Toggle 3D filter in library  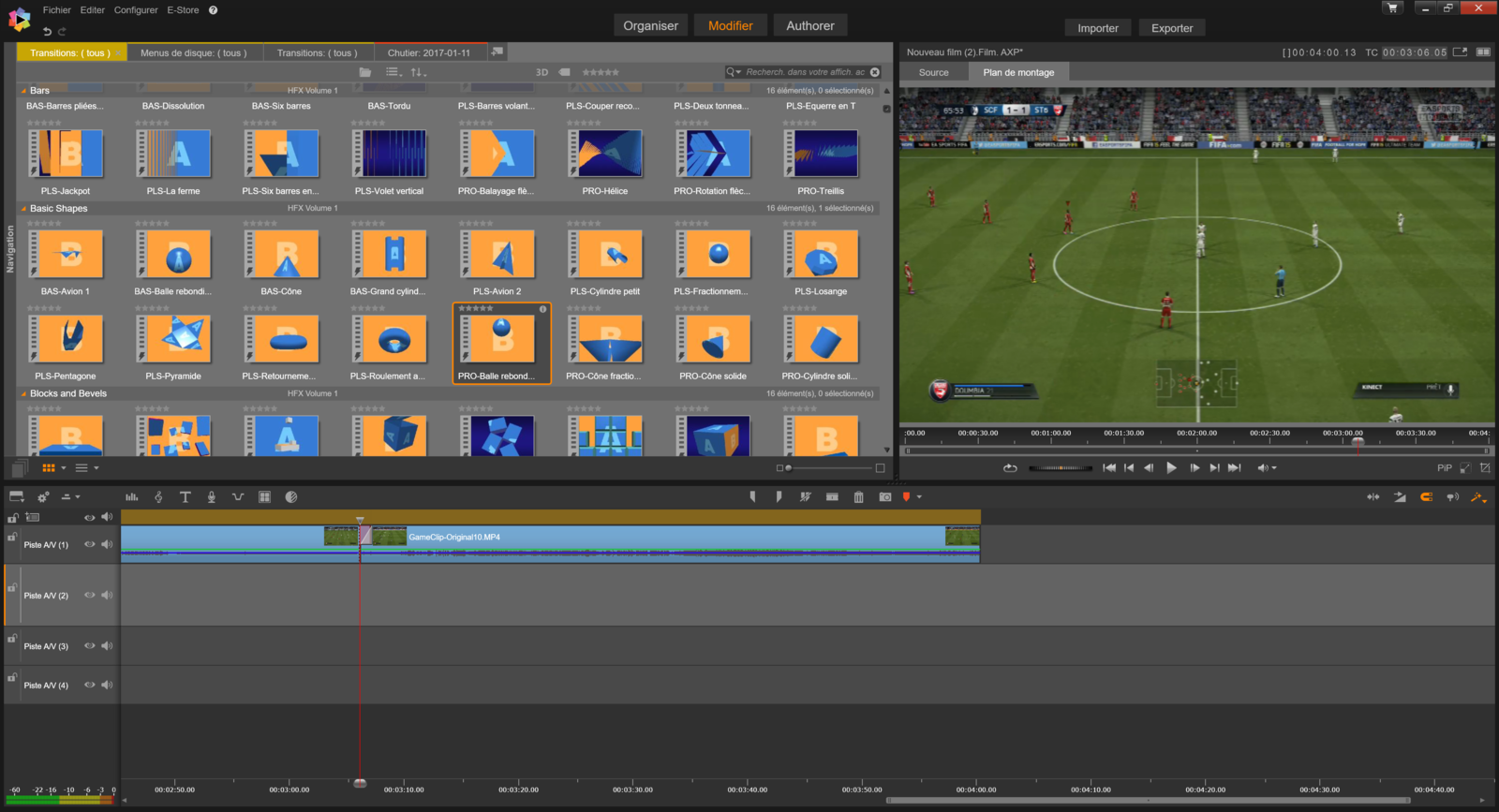[x=542, y=72]
